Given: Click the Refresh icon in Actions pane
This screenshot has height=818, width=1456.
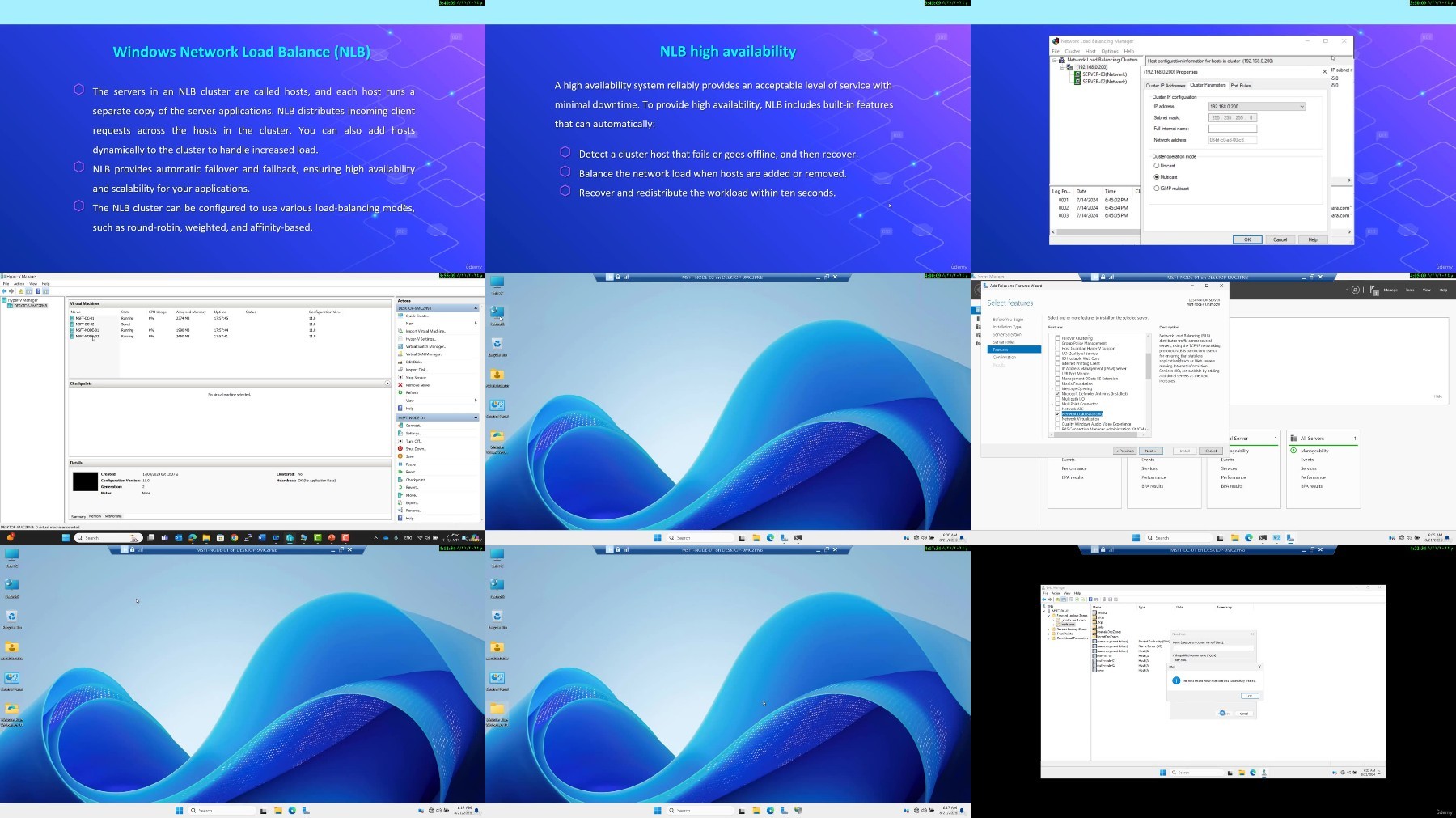Looking at the screenshot, I should (400, 392).
